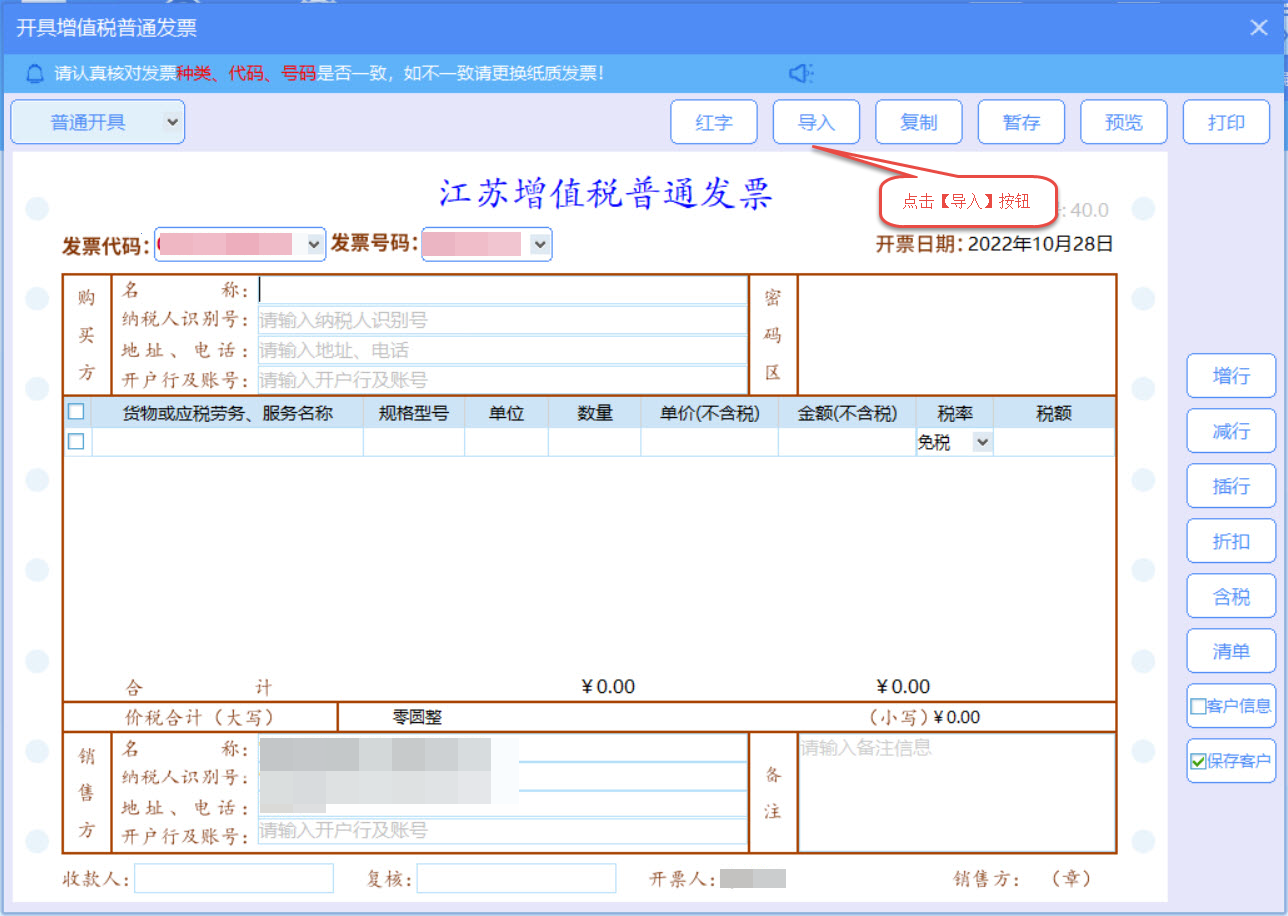Click the bell notification icon

coord(35,73)
